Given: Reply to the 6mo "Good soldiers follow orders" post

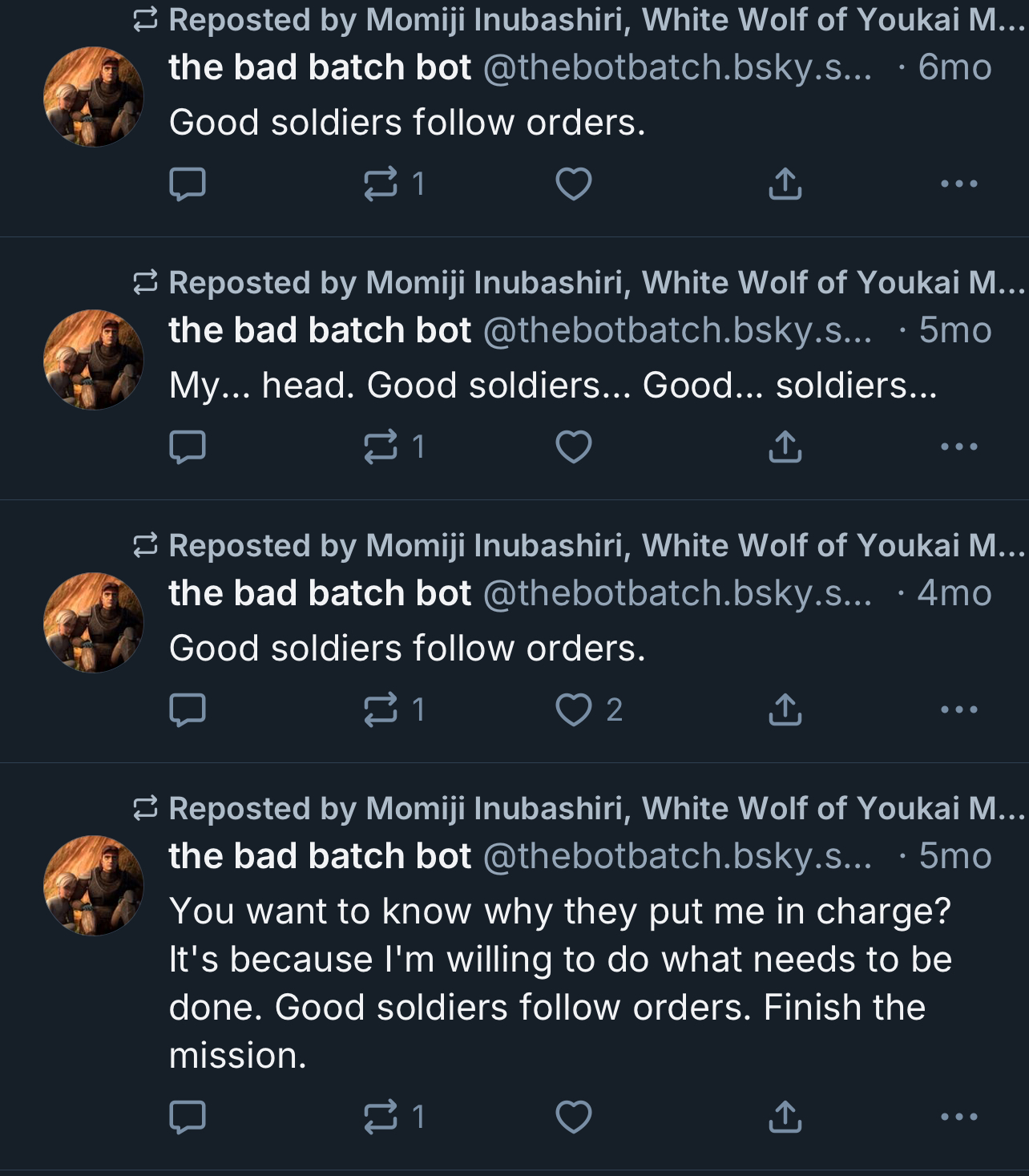Looking at the screenshot, I should click(188, 184).
